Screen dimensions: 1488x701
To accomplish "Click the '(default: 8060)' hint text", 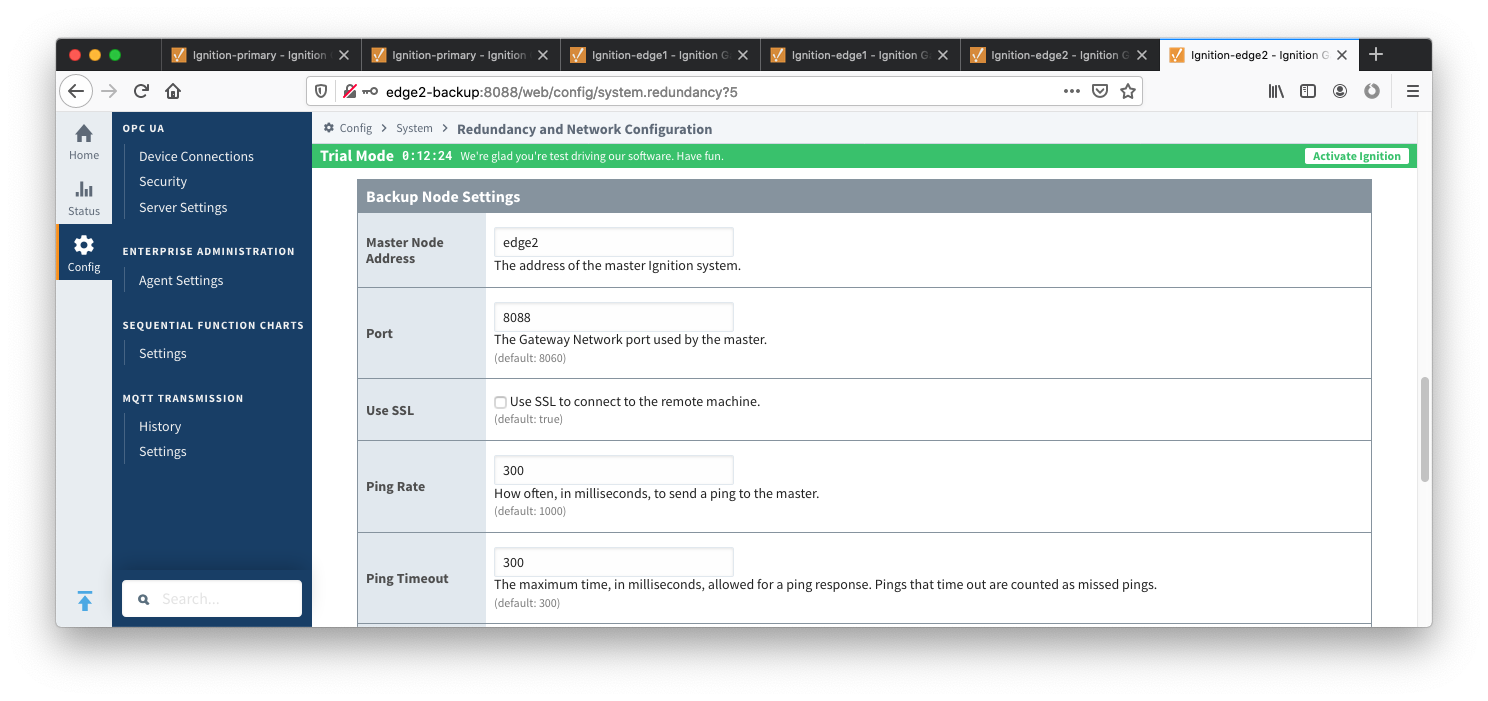I will [x=530, y=357].
